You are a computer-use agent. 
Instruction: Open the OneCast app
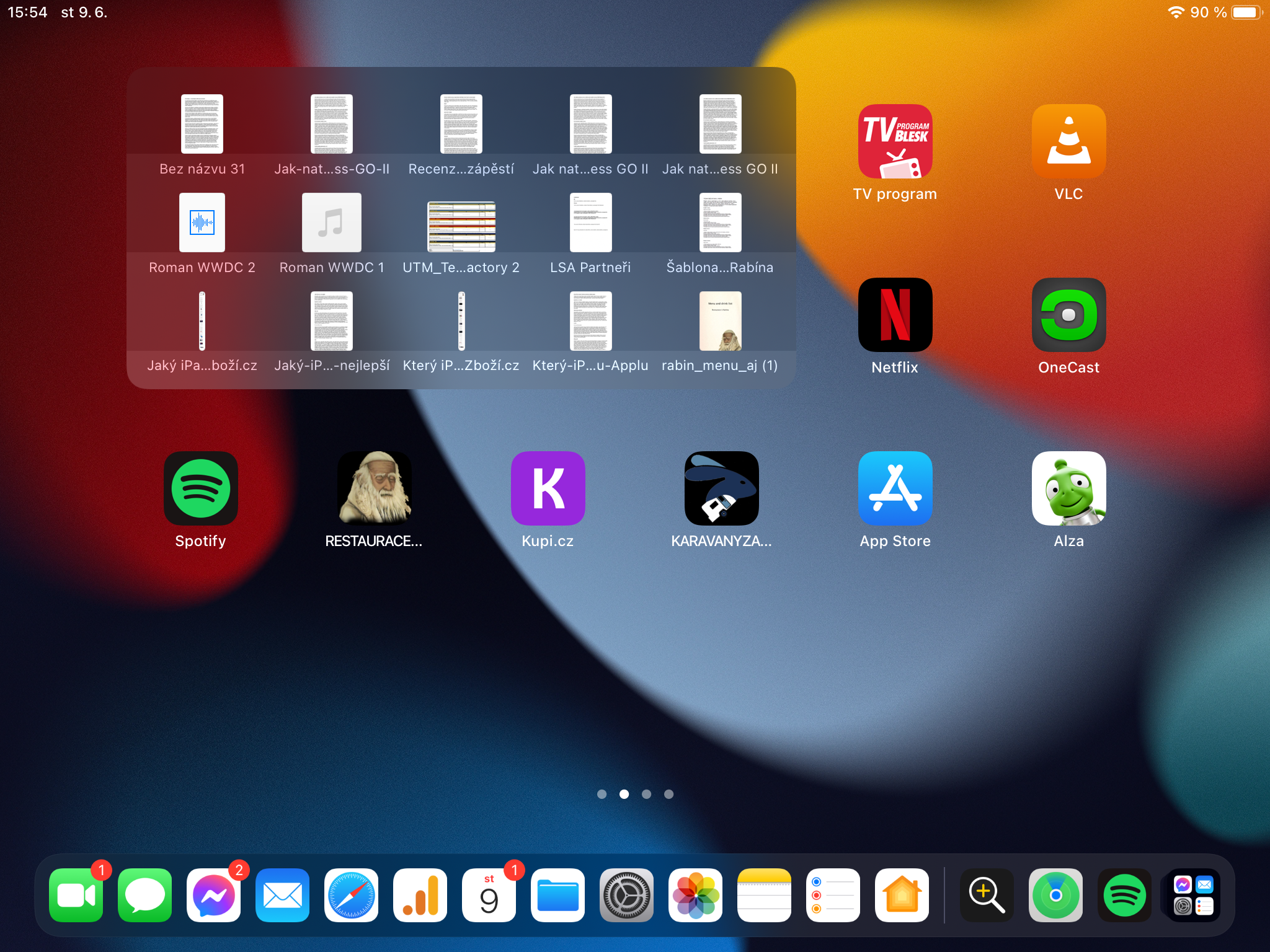coord(1068,315)
